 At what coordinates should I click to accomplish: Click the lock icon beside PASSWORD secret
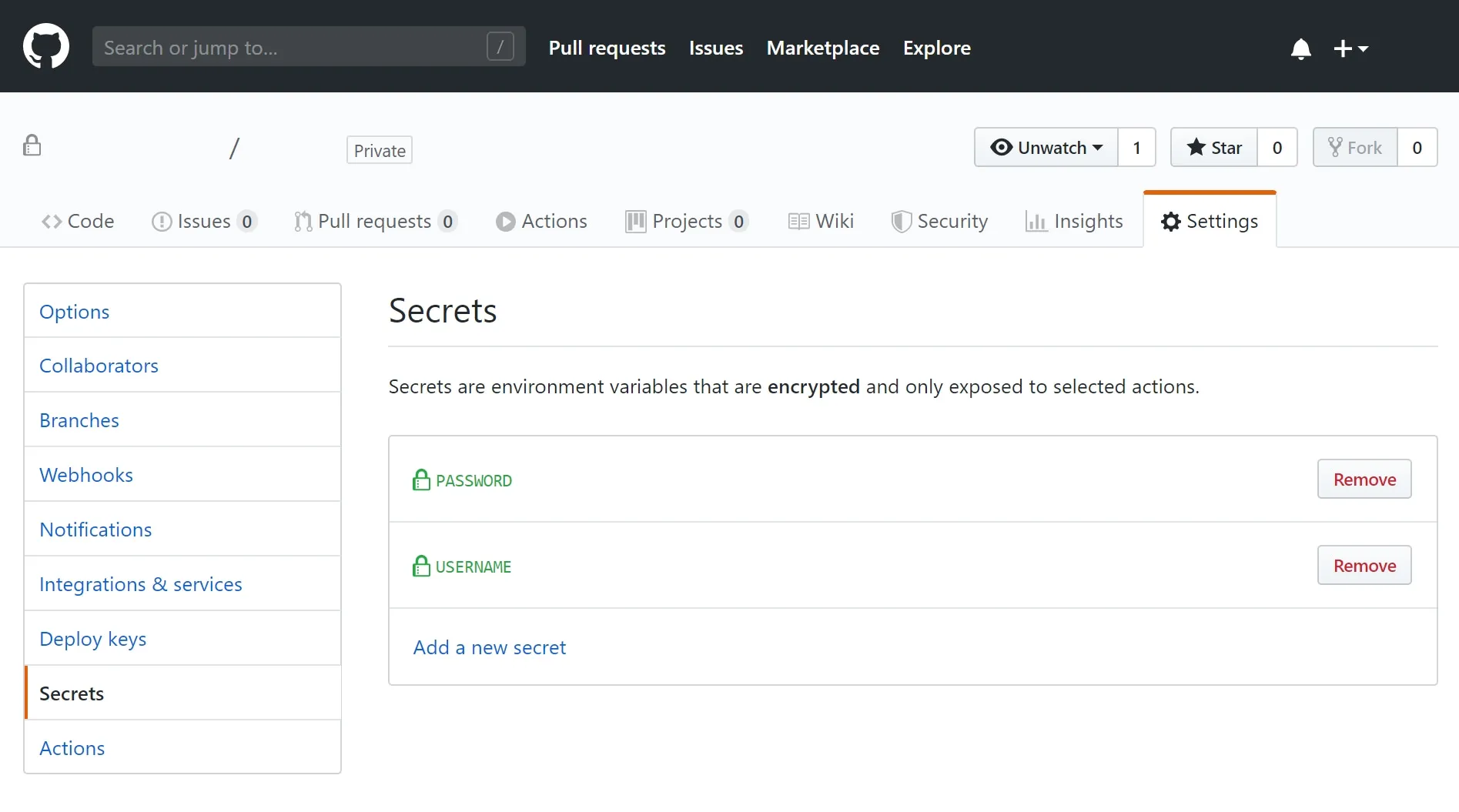click(420, 479)
